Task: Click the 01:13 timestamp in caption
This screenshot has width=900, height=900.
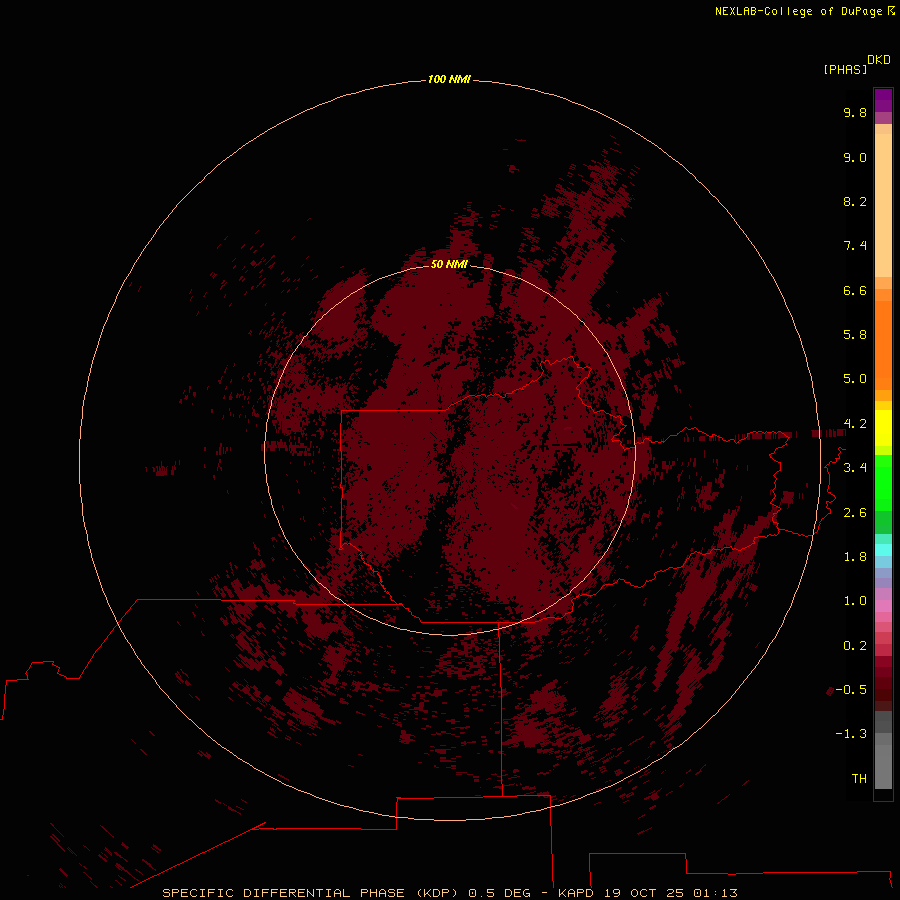Action: click(x=715, y=893)
